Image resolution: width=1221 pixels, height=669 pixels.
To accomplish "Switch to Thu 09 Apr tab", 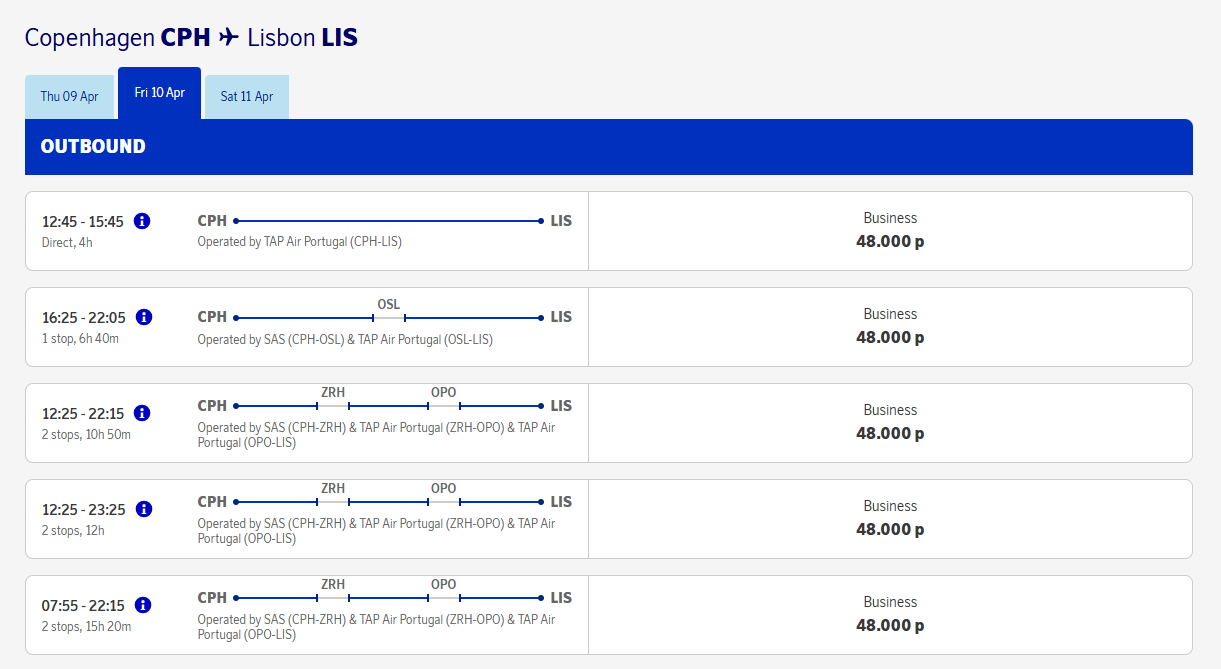I will (x=70, y=97).
